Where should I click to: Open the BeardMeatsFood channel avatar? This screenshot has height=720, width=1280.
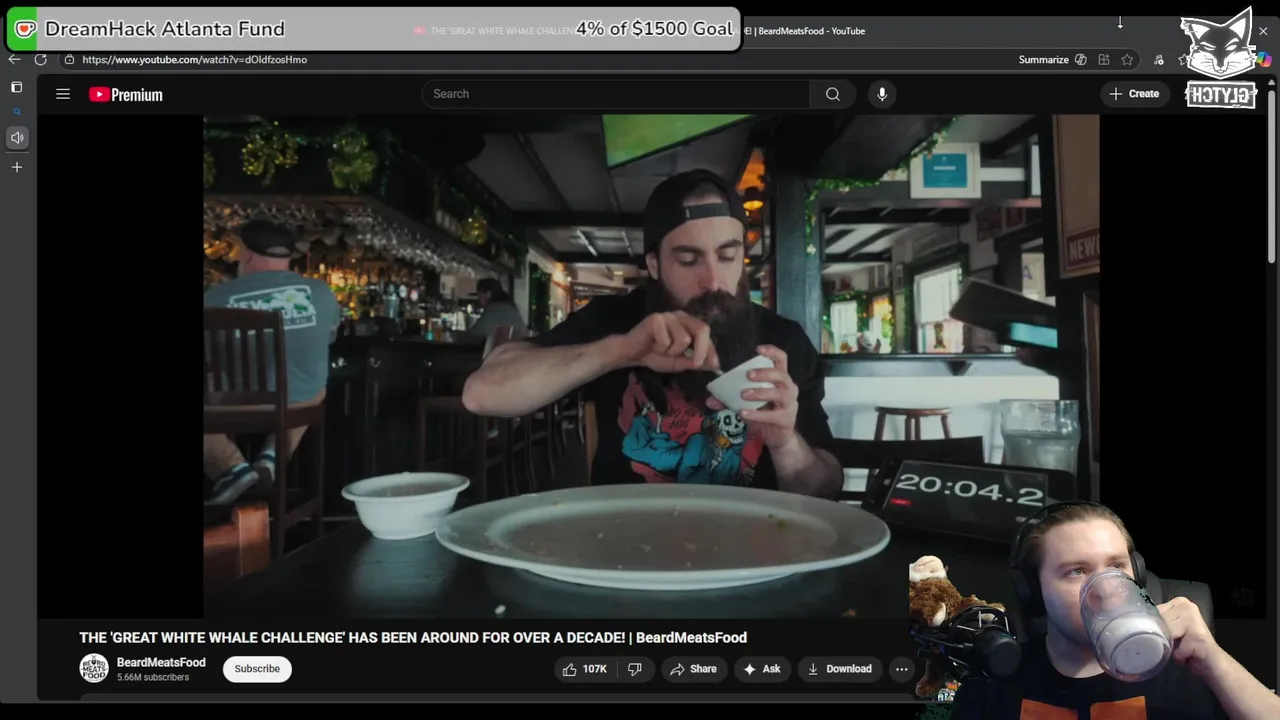94,668
